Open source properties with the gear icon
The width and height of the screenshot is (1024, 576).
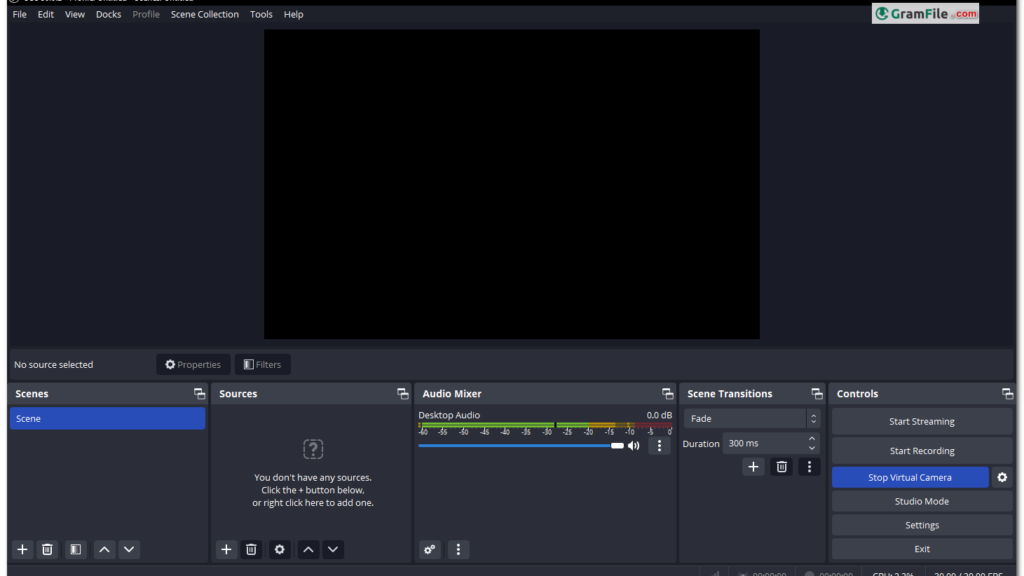pos(279,549)
